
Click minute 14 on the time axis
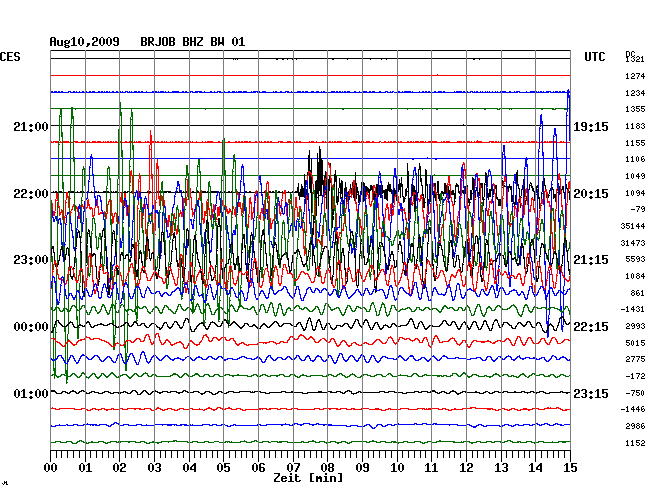pos(536,468)
